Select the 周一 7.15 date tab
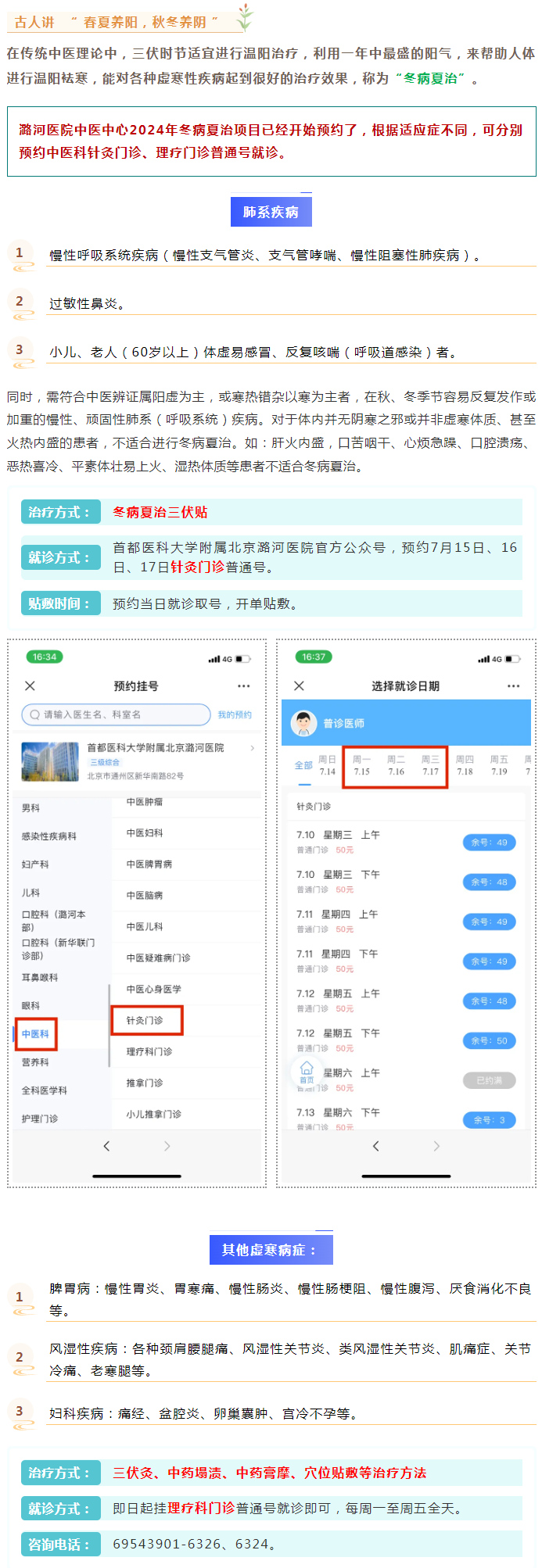542x1568 pixels. [x=361, y=765]
